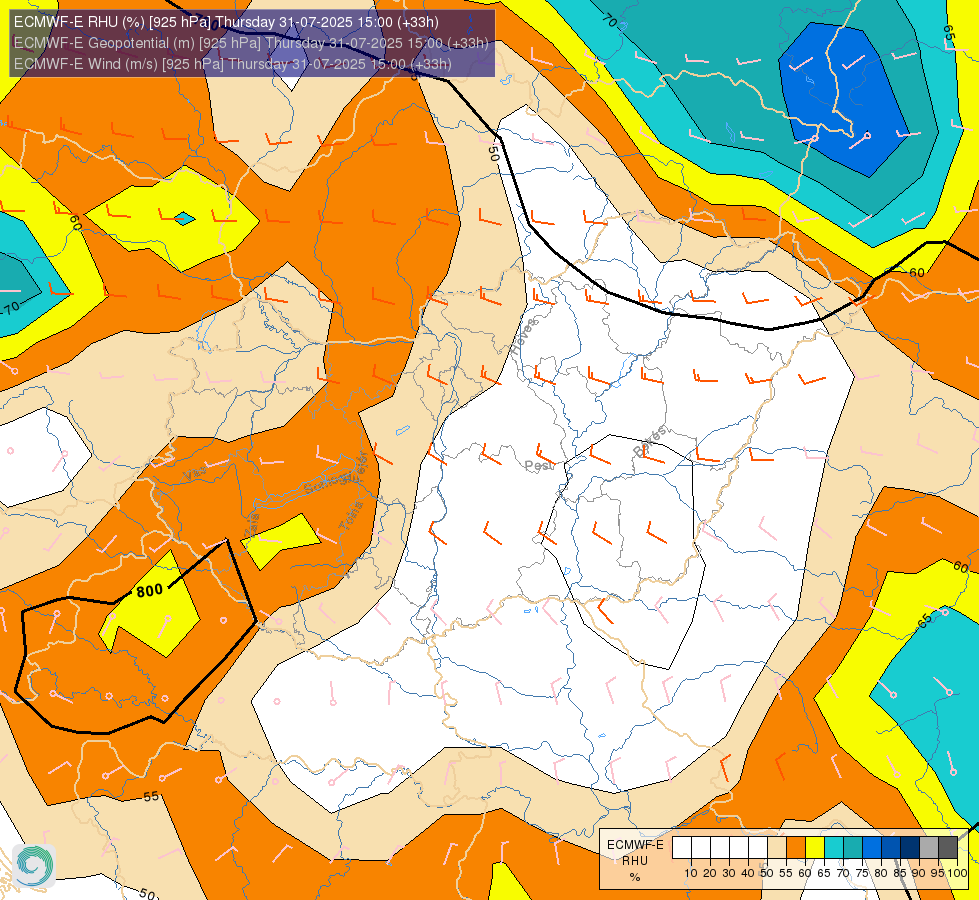Click the legend value 80
The image size is (979, 900).
coord(881,873)
